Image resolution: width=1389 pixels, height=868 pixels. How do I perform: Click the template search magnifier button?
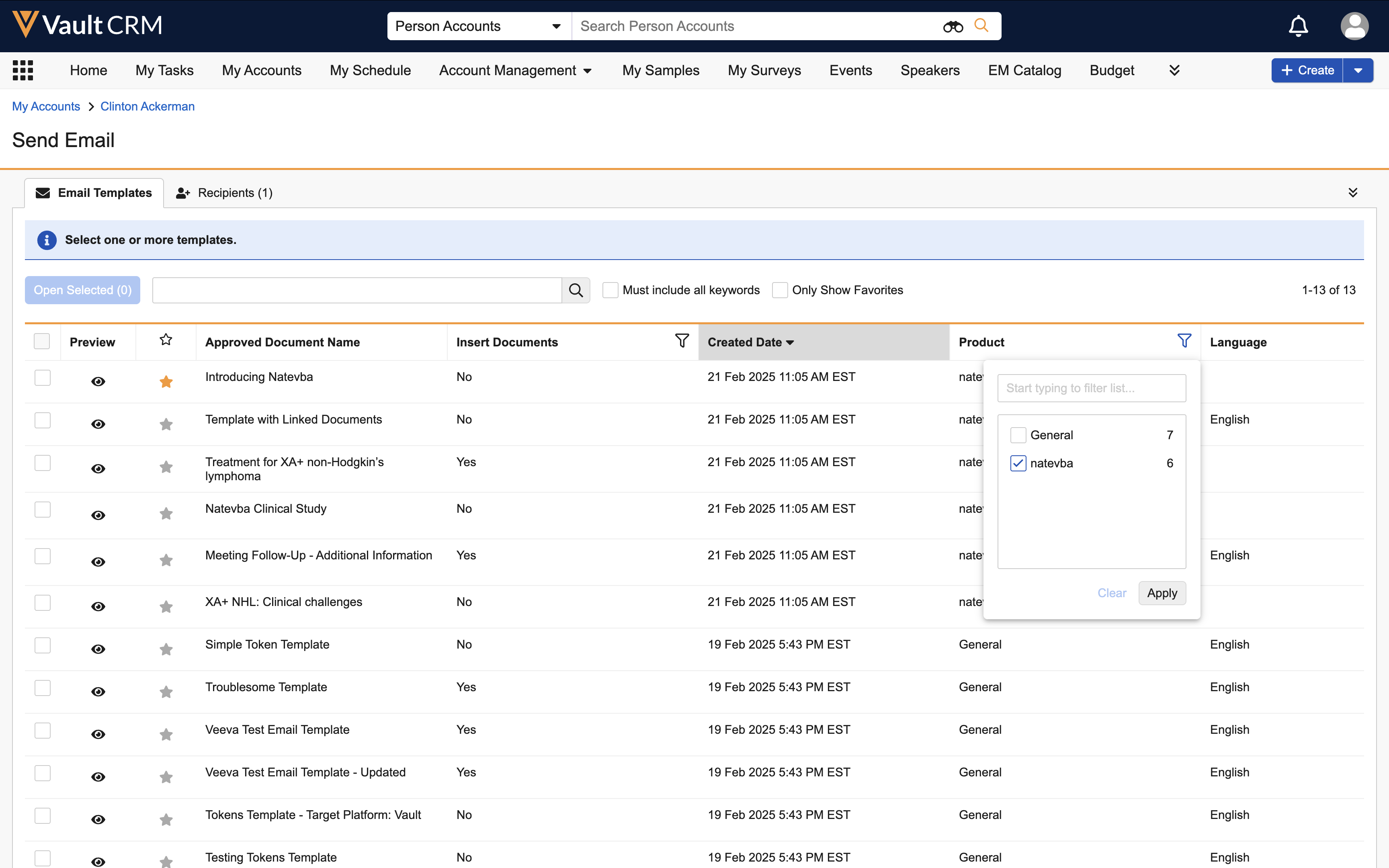[576, 291]
